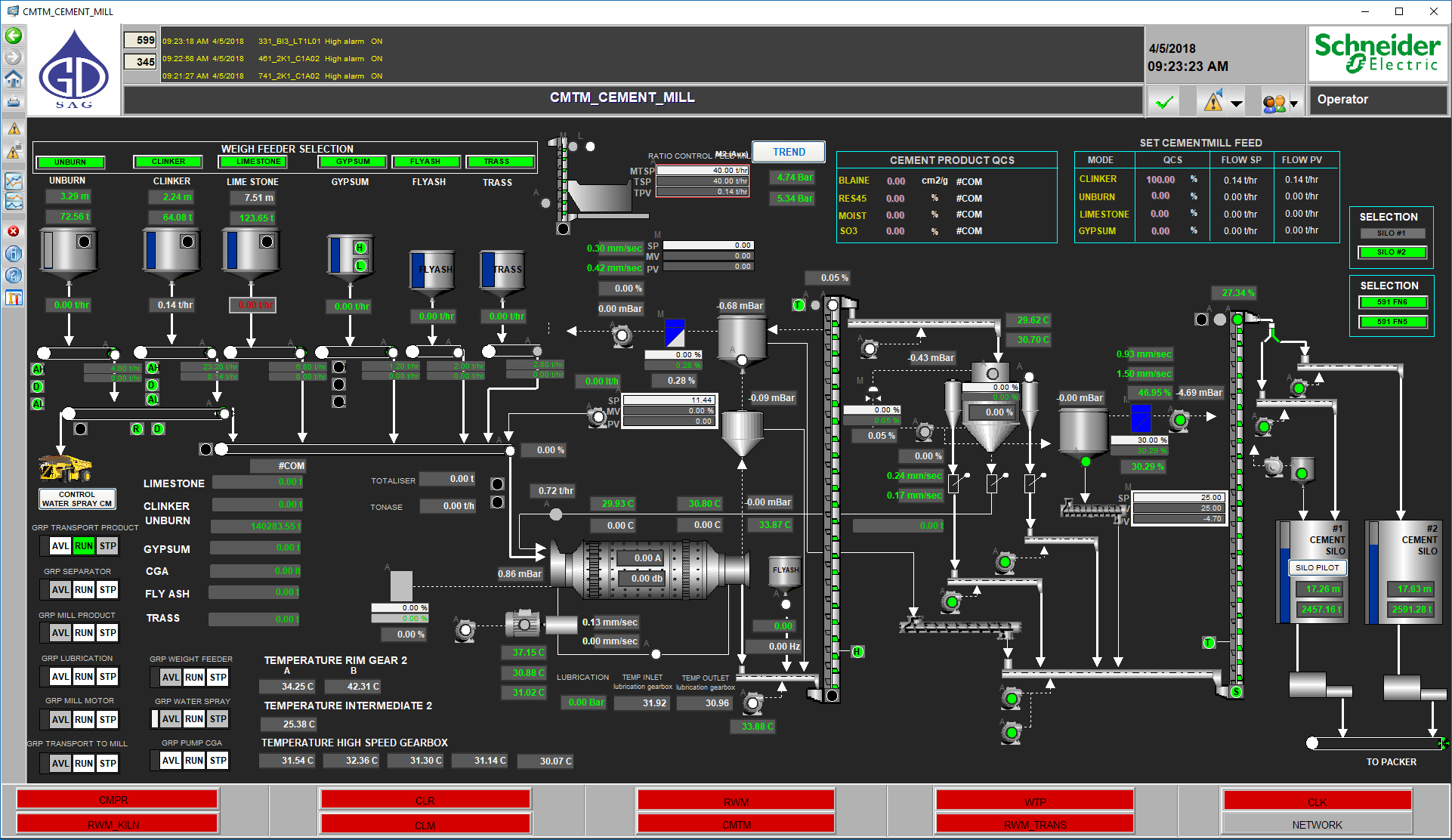Screen dimensions: 1452x840
Task: Open the active alarms warning icon
Action: point(14,129)
